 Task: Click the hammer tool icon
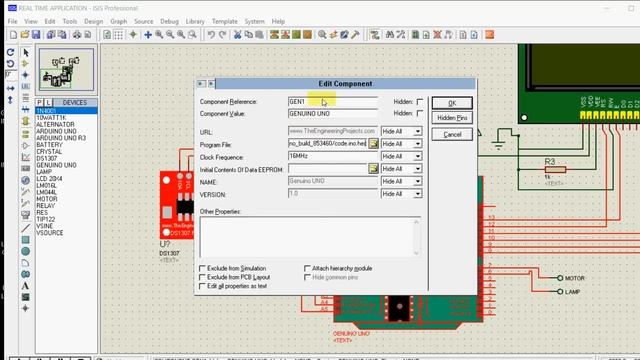tap(355, 35)
